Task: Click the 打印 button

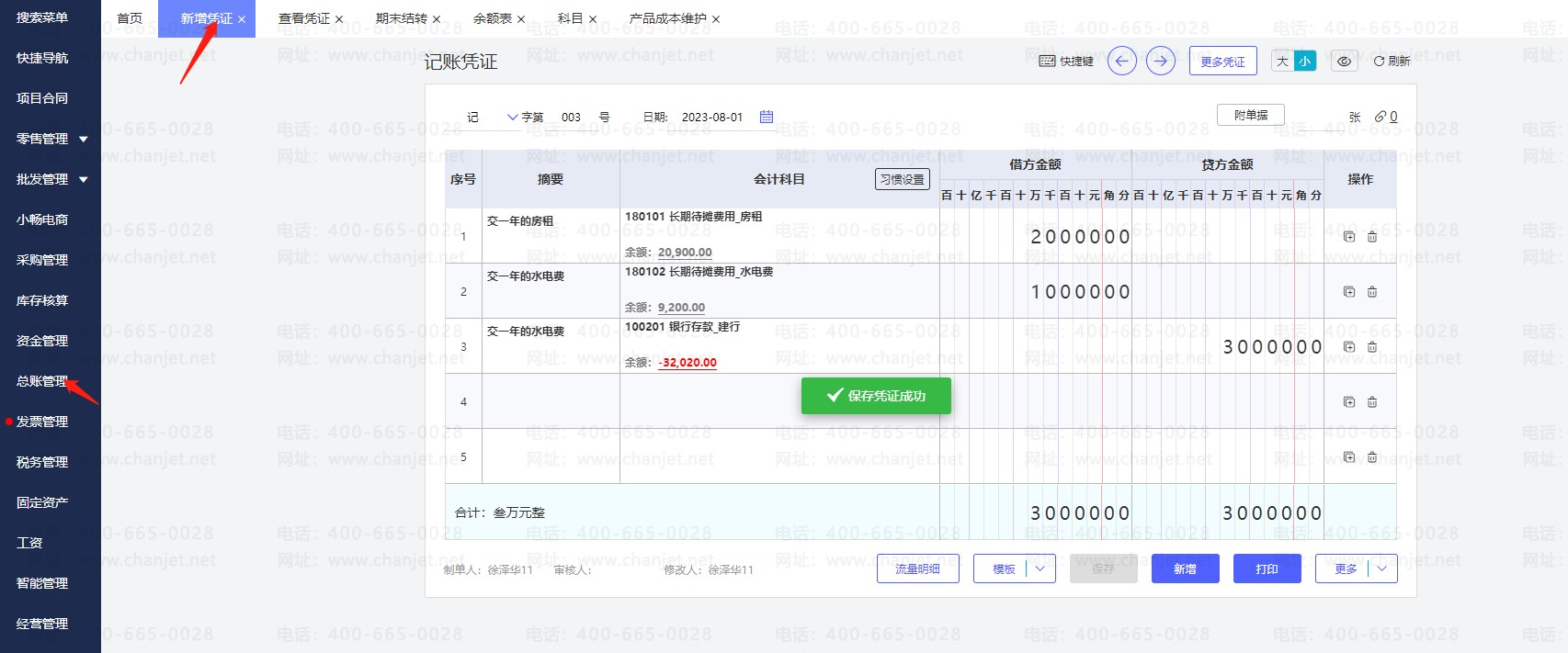Action: 1267,569
